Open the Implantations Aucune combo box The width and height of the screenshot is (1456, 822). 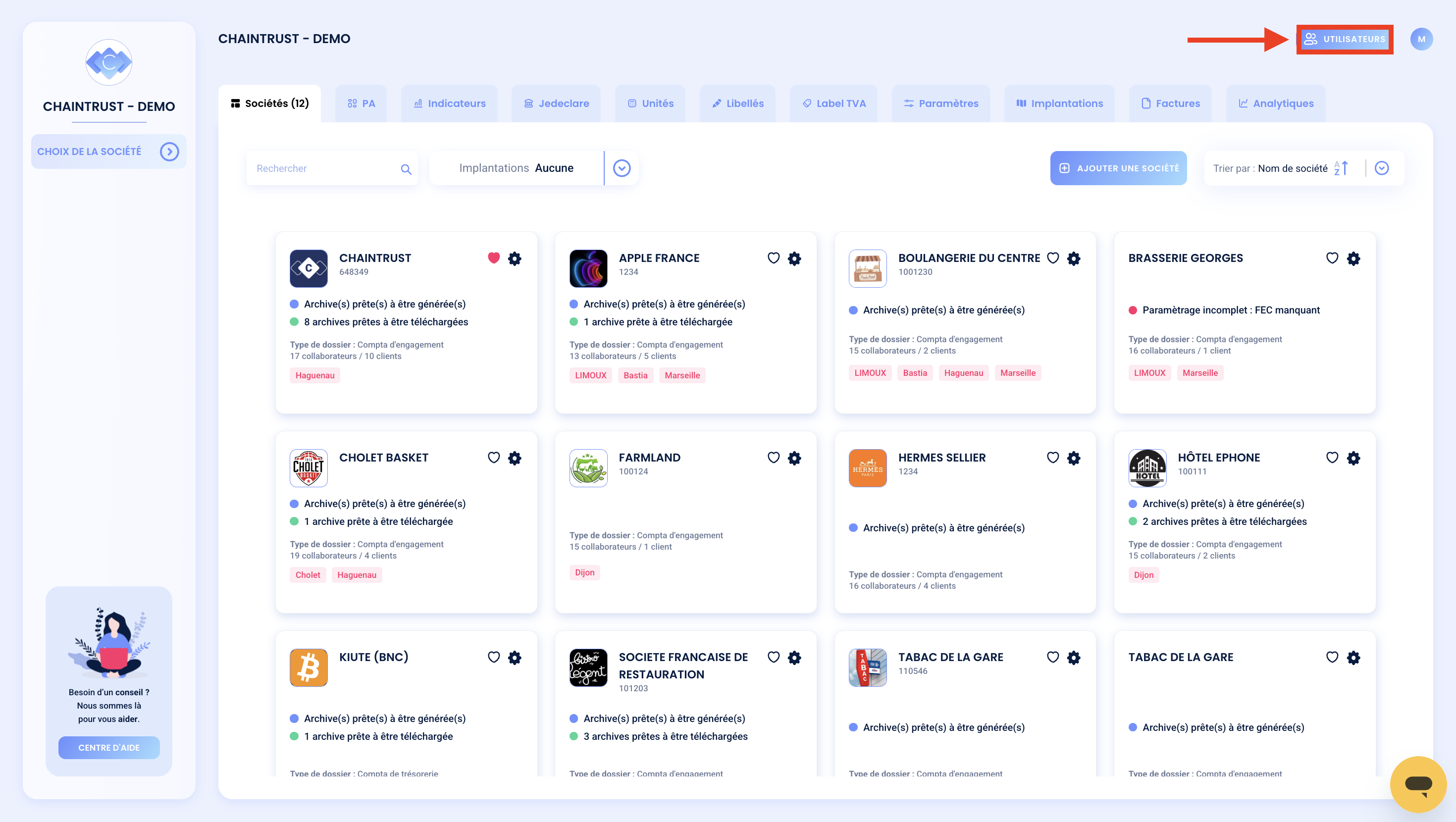click(x=533, y=168)
